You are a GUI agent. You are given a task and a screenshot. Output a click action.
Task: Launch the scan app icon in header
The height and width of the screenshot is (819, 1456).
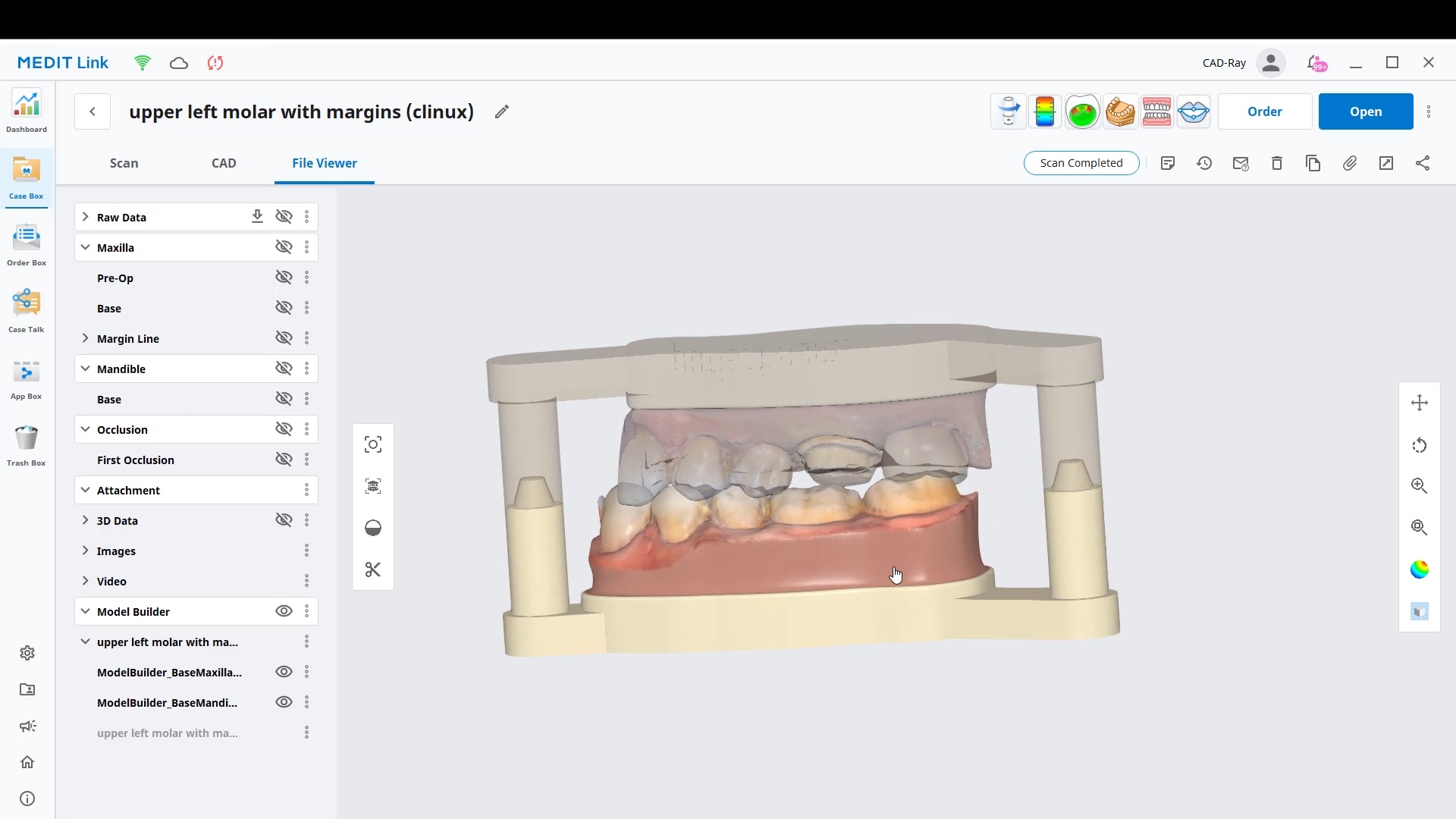1009,111
